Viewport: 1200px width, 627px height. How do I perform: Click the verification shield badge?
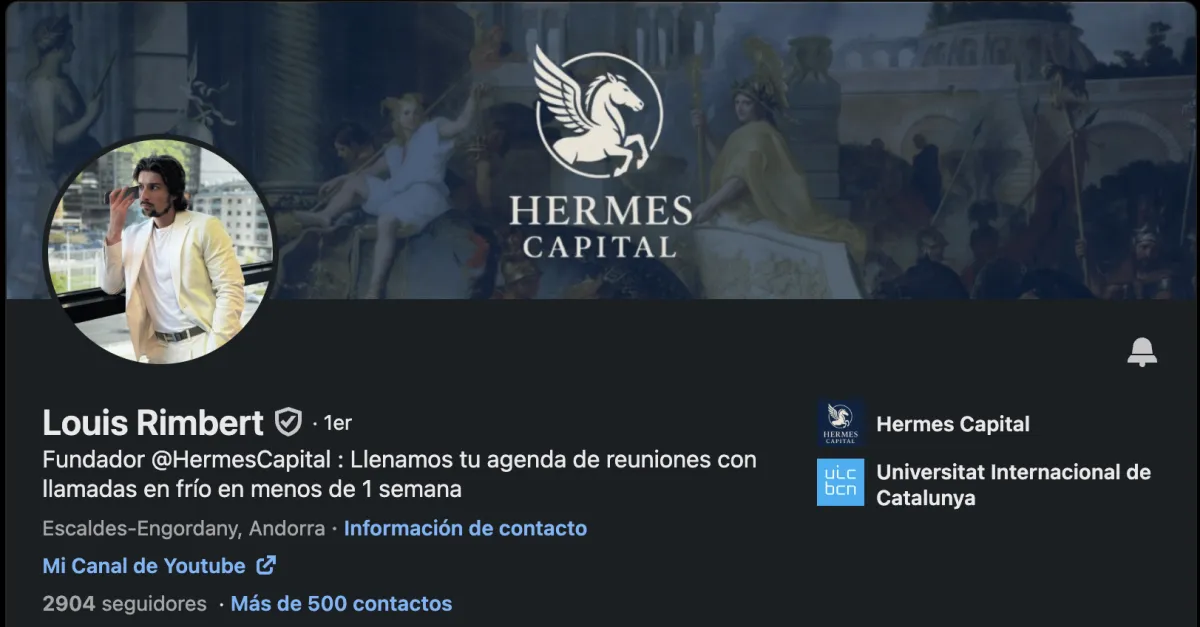coord(288,423)
